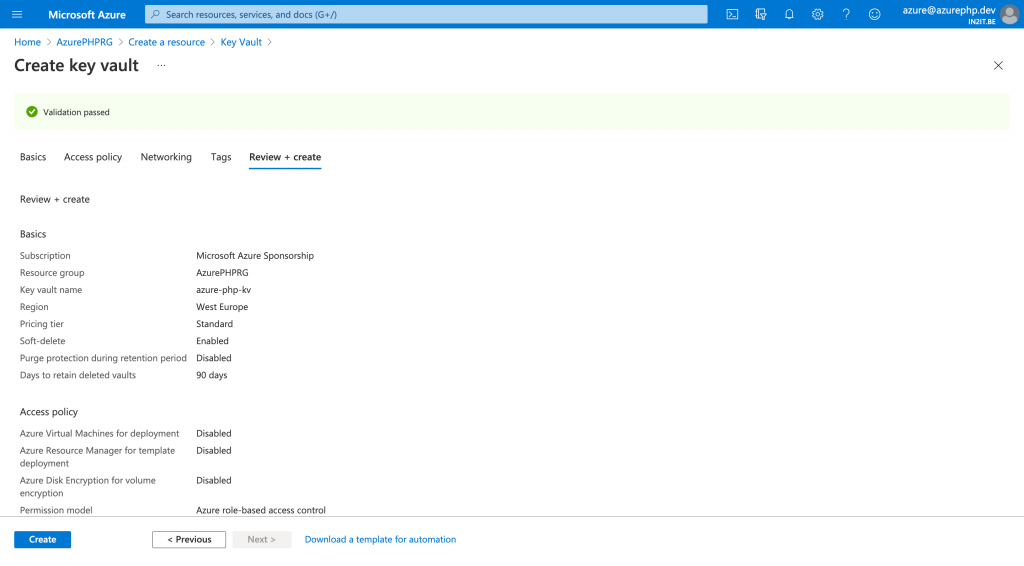Select the pricing tier value Standard
Viewport: 1024px width, 566px height.
(x=214, y=323)
